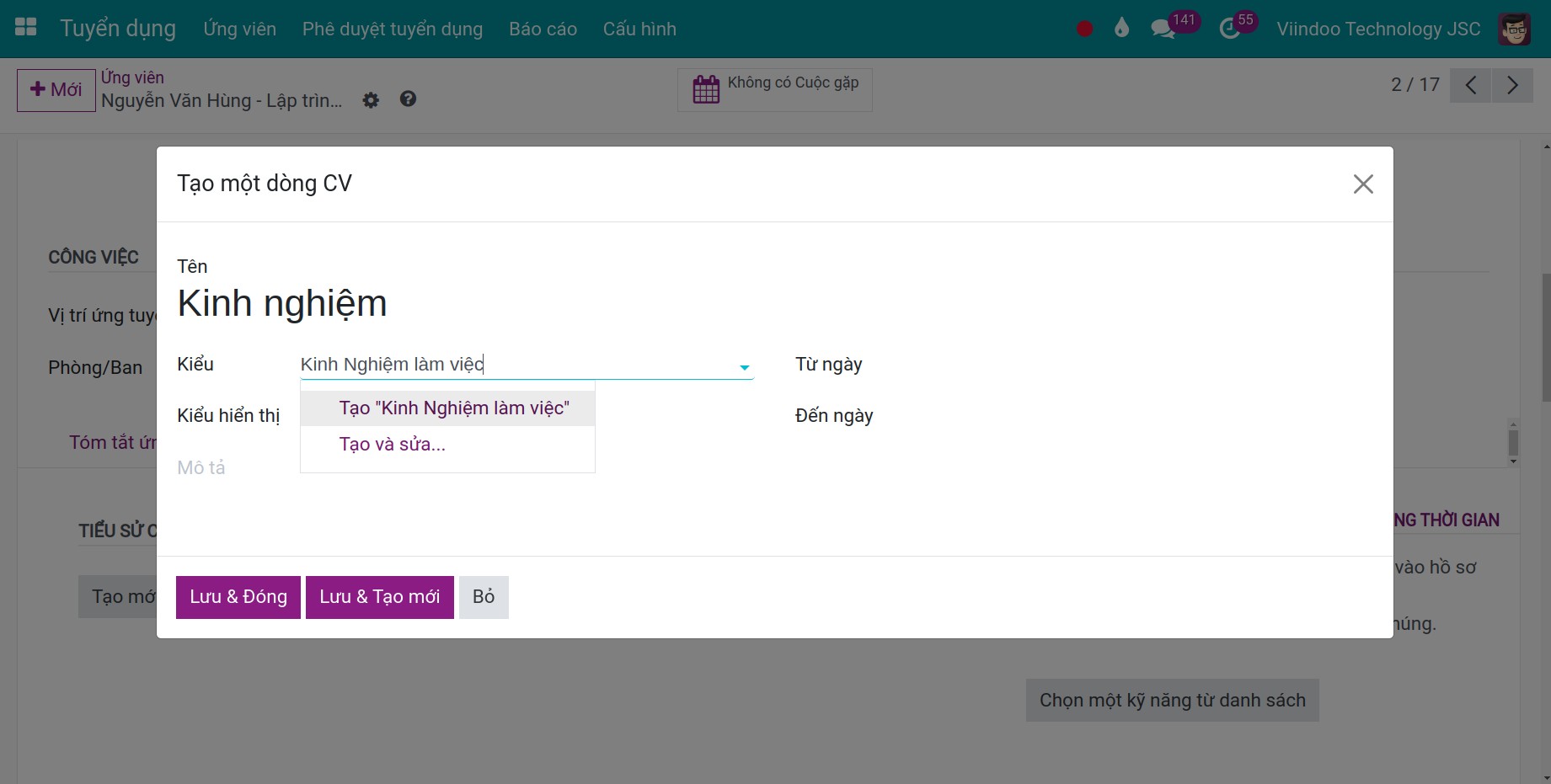Click Lưu & Đóng button
Viewport: 1551px width, 784px height.
(238, 597)
